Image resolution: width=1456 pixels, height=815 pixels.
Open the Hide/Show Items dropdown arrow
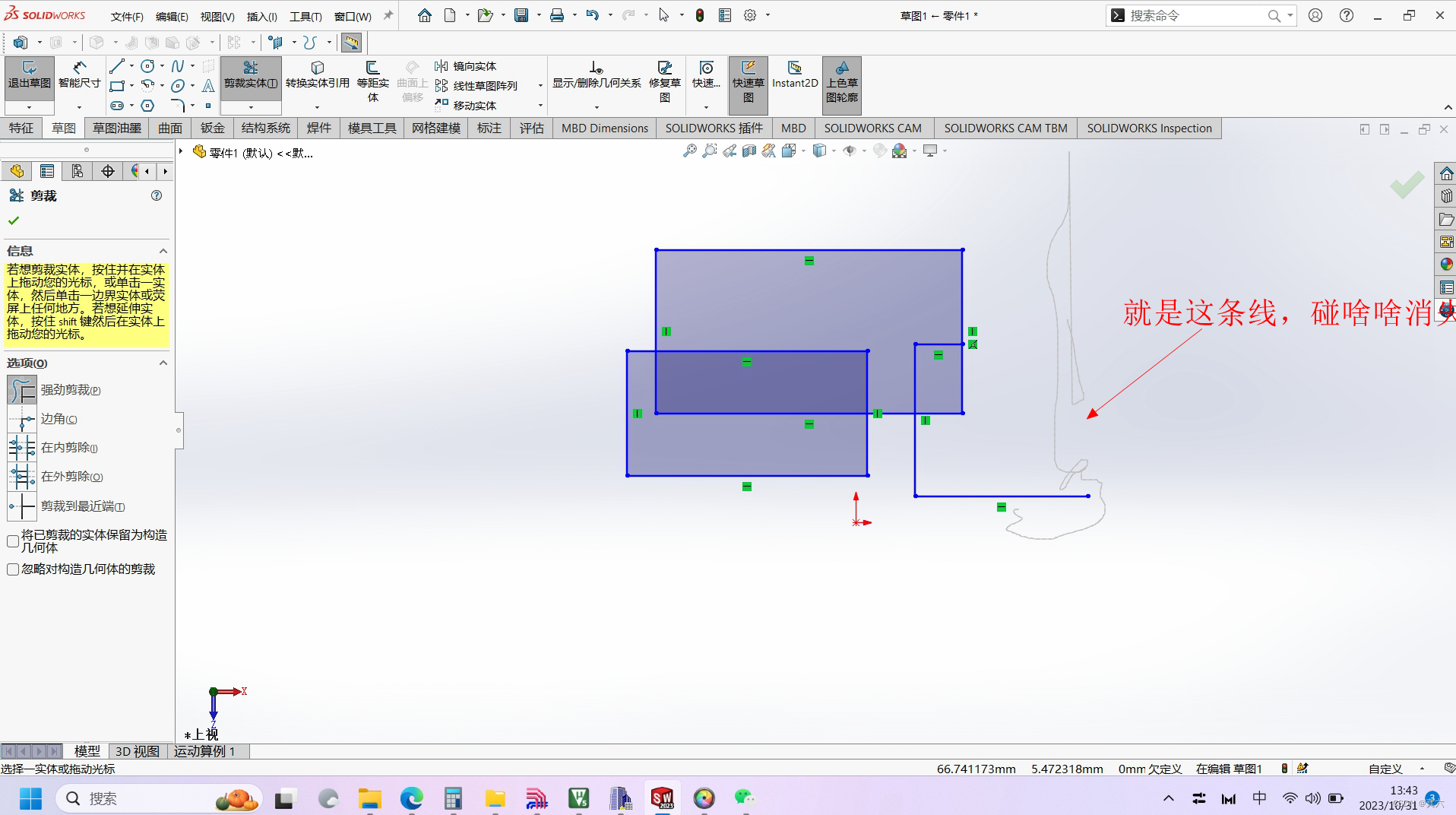(864, 151)
